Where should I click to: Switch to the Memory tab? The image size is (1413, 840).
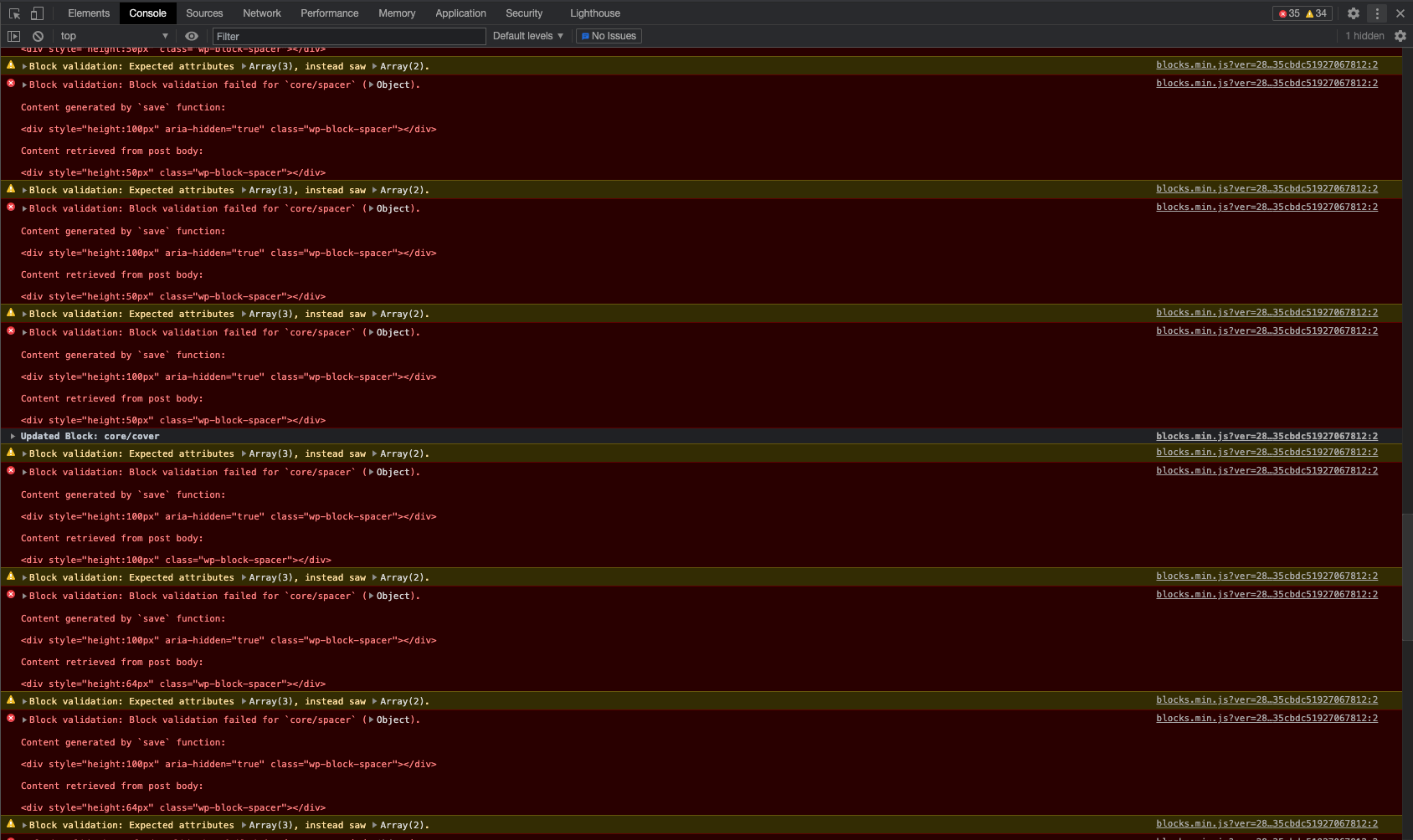[x=397, y=13]
